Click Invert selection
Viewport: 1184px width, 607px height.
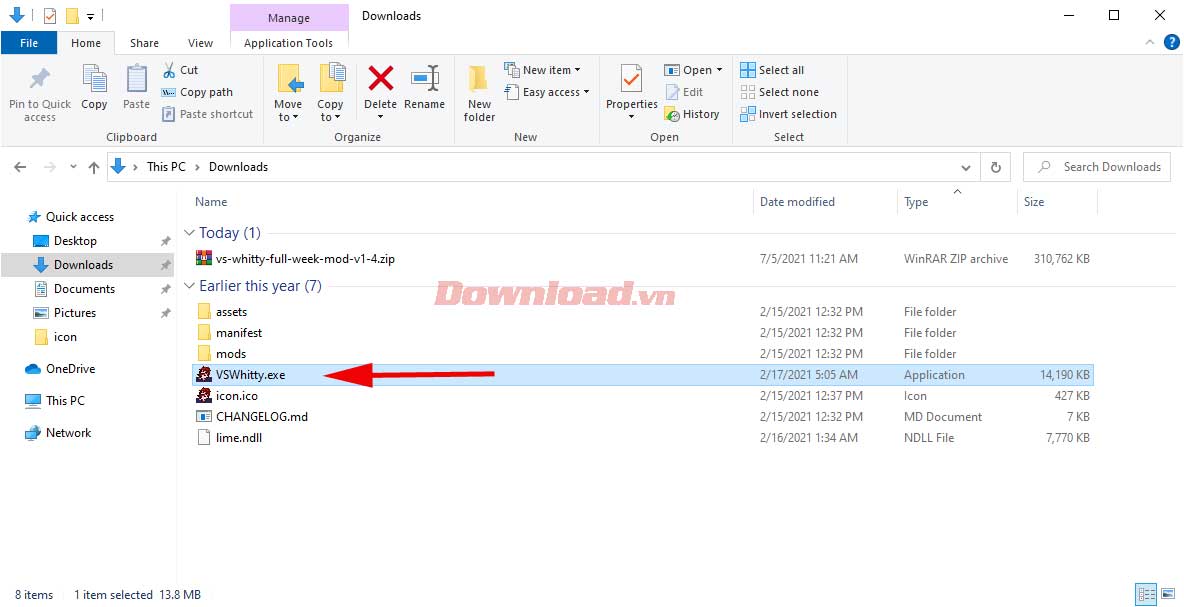click(788, 114)
